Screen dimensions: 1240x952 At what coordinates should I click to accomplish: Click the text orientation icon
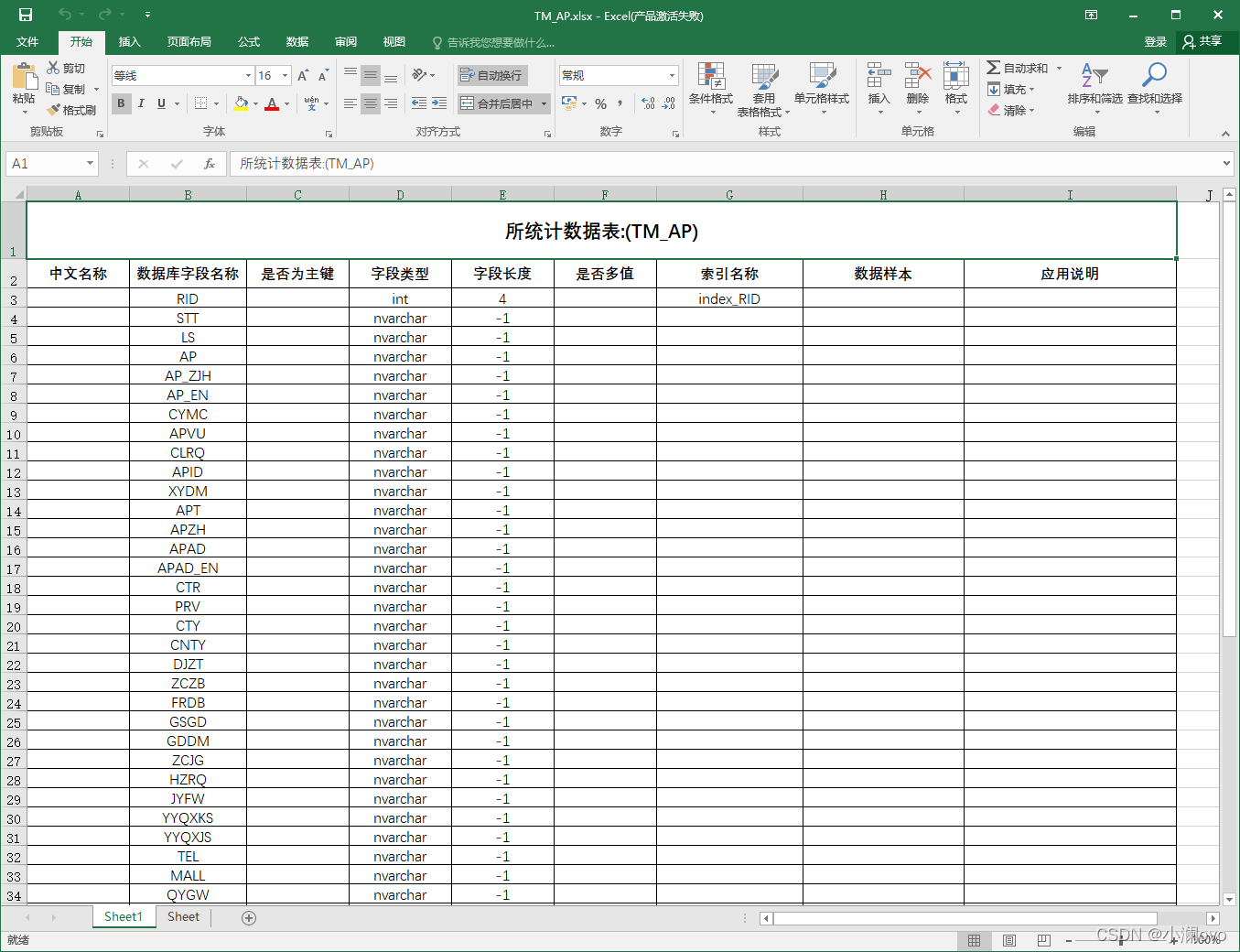point(419,75)
